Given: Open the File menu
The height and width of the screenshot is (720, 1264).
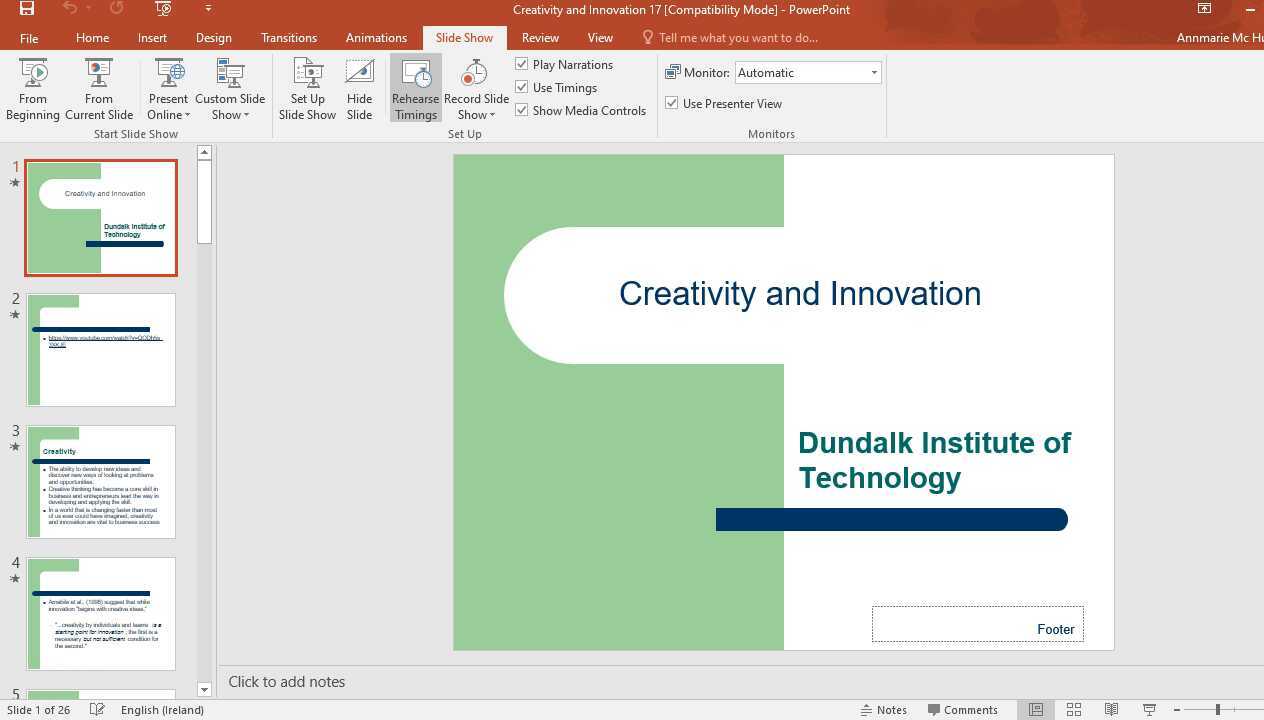Looking at the screenshot, I should [29, 38].
